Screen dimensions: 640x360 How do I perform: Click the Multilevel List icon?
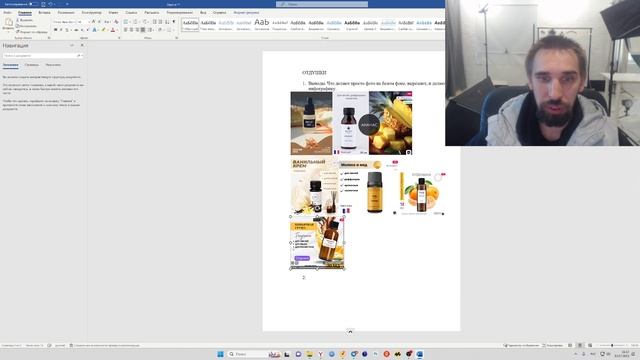[x=144, y=21]
